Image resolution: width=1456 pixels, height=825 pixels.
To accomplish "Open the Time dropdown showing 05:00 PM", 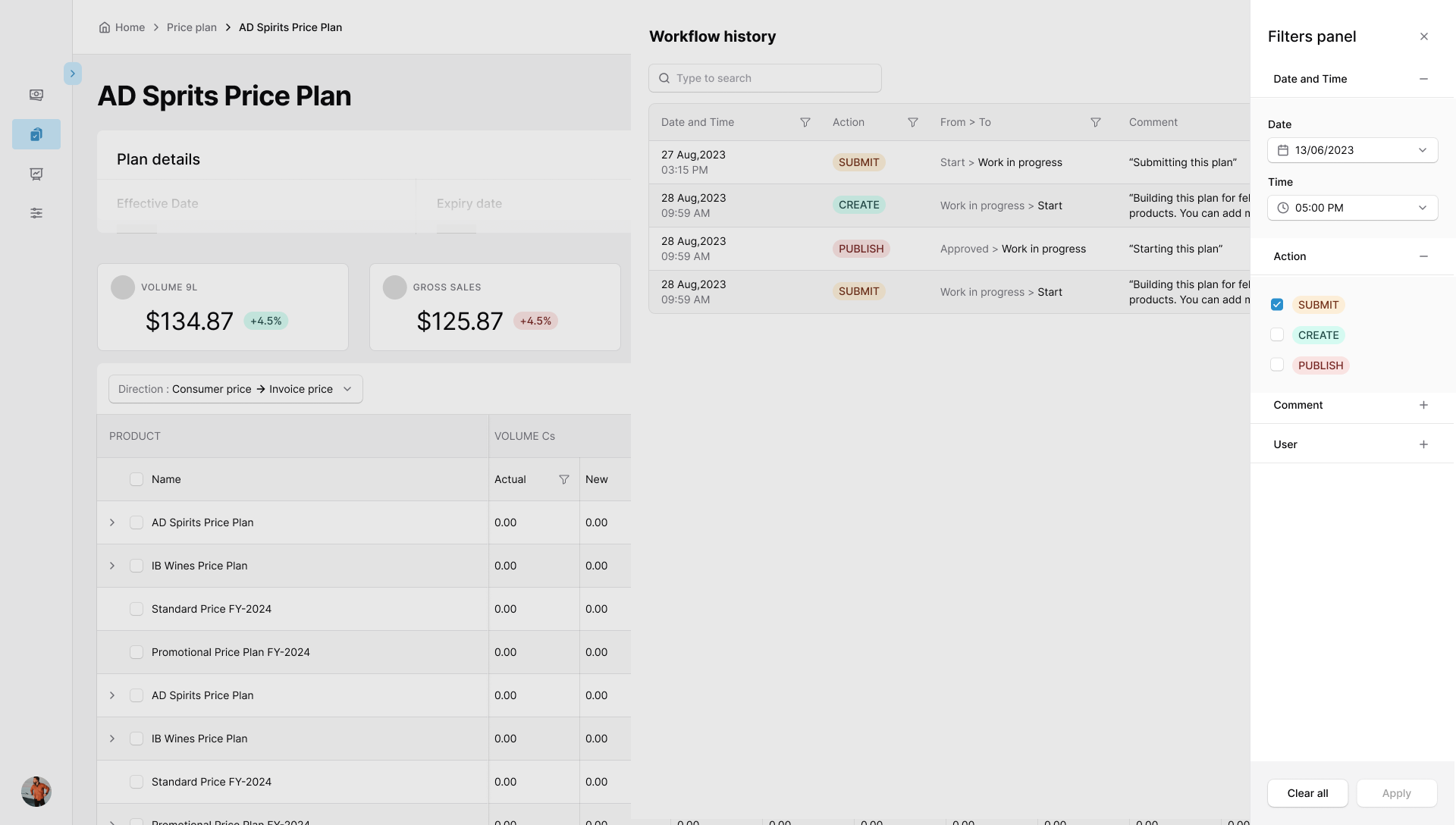I will tap(1352, 208).
